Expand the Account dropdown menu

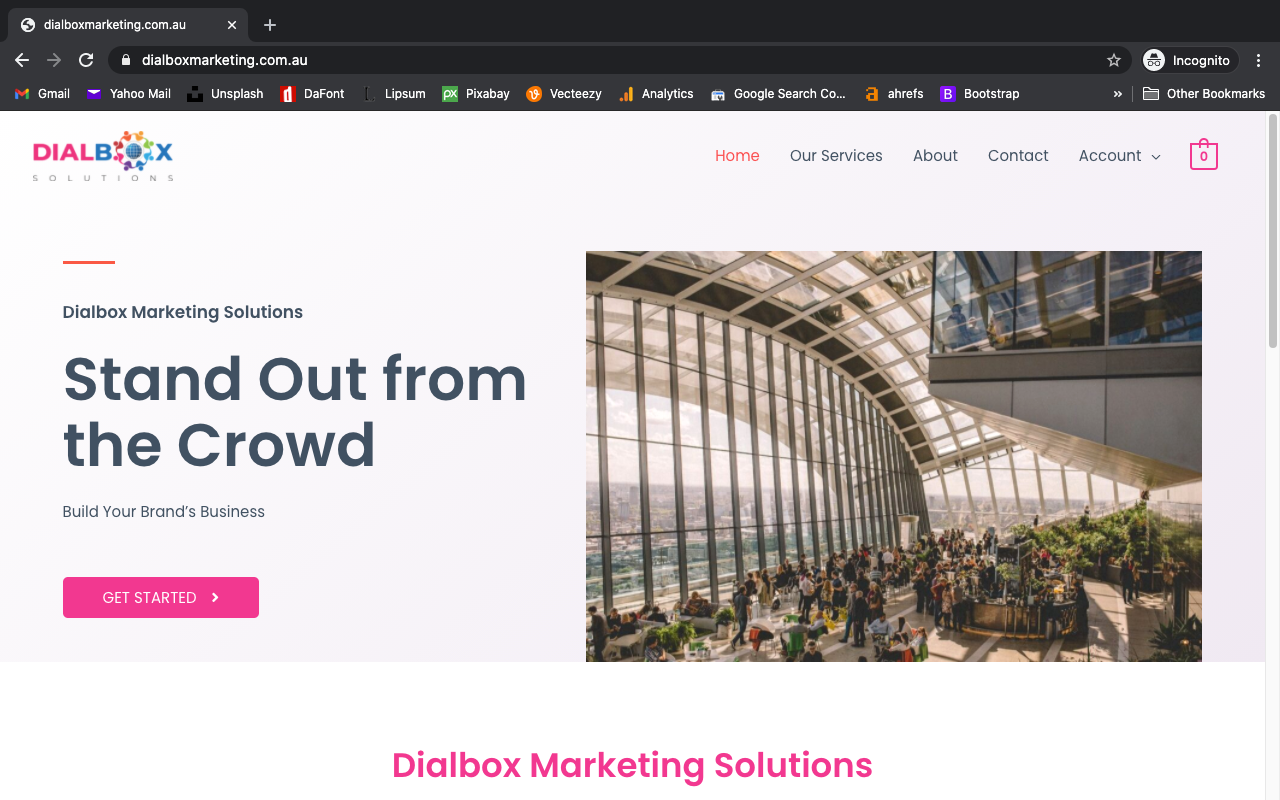(1119, 155)
